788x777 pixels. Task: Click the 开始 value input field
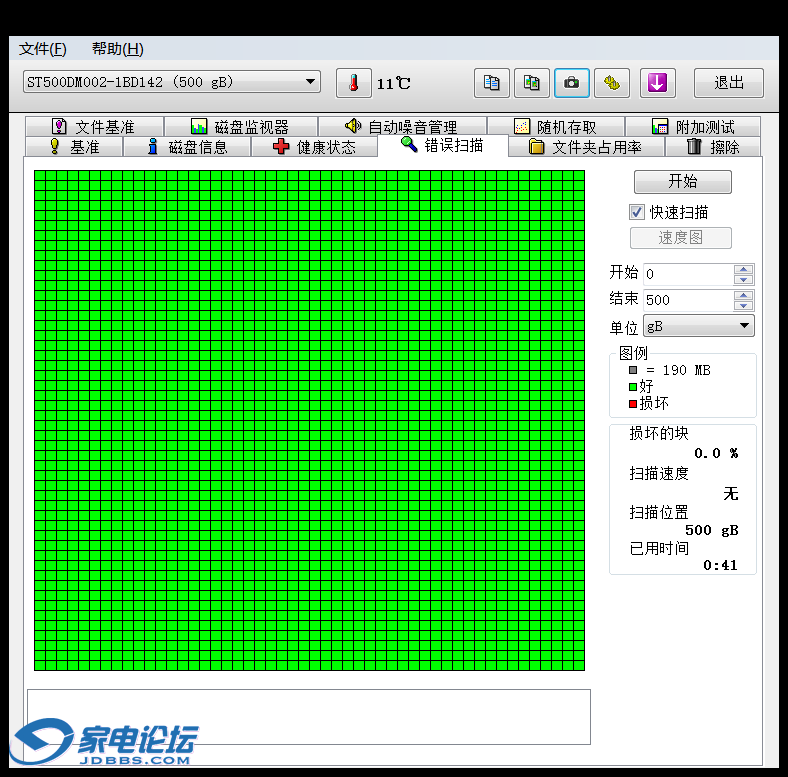688,274
